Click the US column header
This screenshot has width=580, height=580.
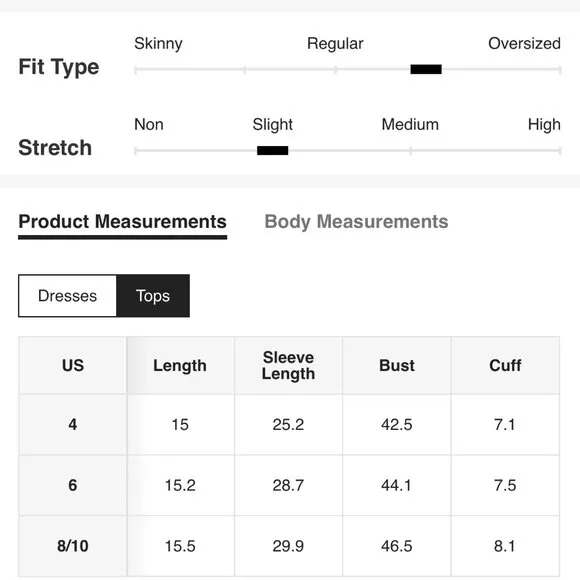pyautogui.click(x=73, y=365)
